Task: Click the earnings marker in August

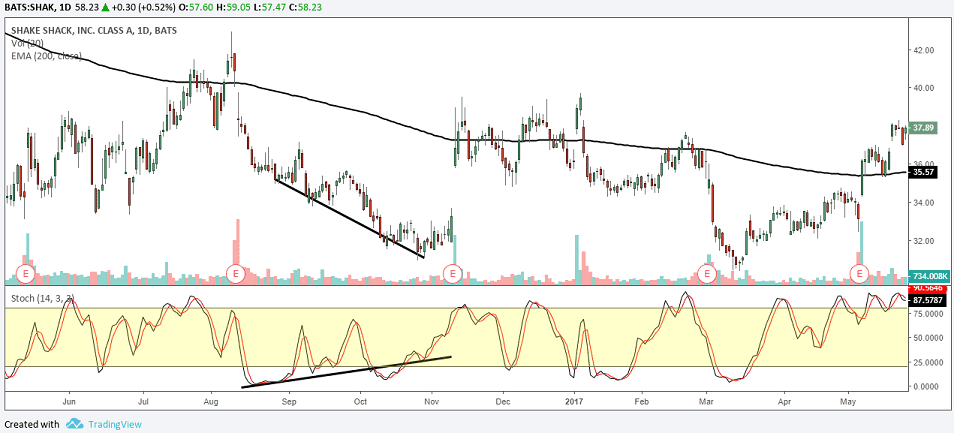Action: [x=235, y=273]
